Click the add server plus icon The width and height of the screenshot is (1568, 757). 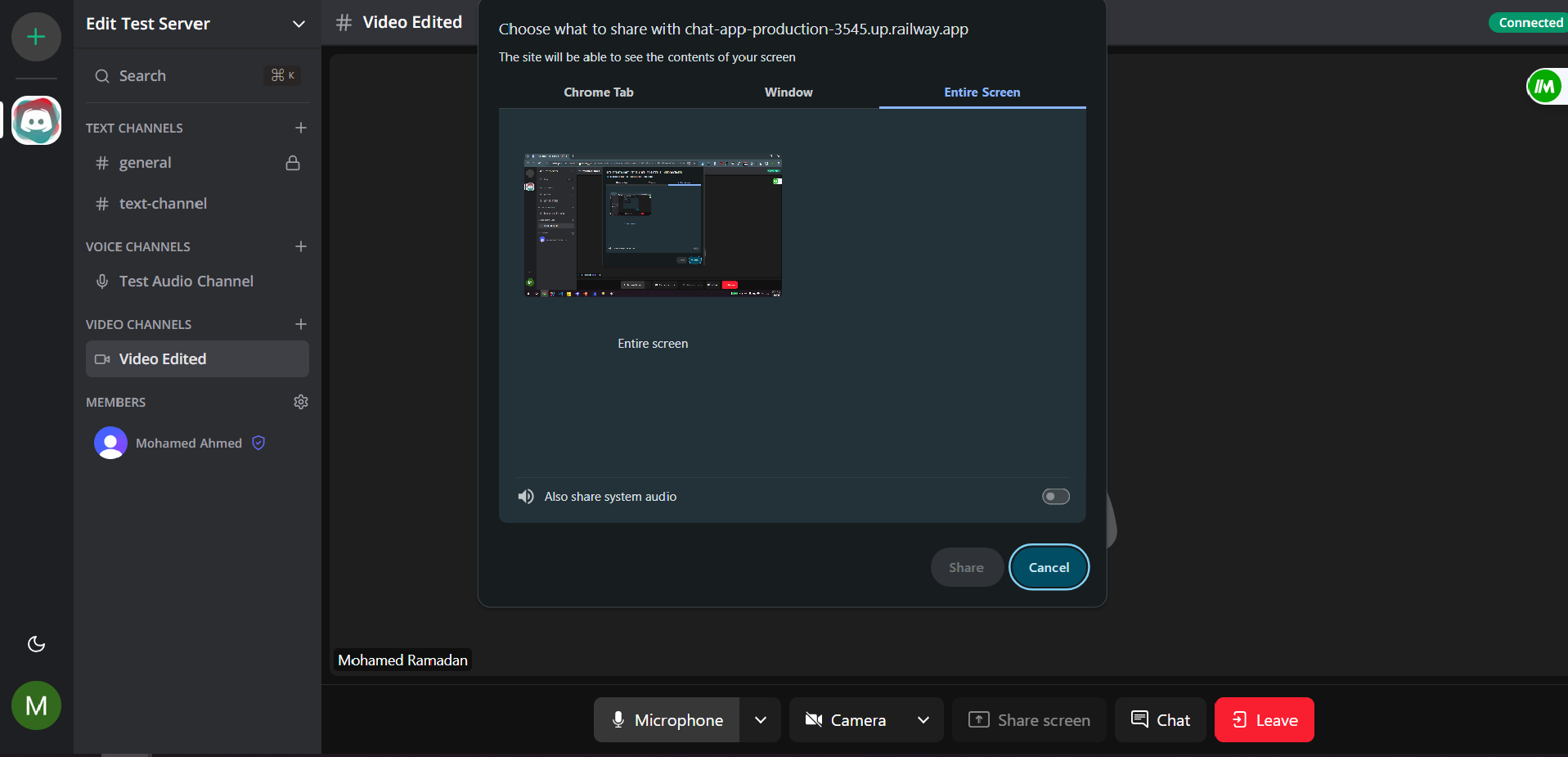click(x=36, y=37)
